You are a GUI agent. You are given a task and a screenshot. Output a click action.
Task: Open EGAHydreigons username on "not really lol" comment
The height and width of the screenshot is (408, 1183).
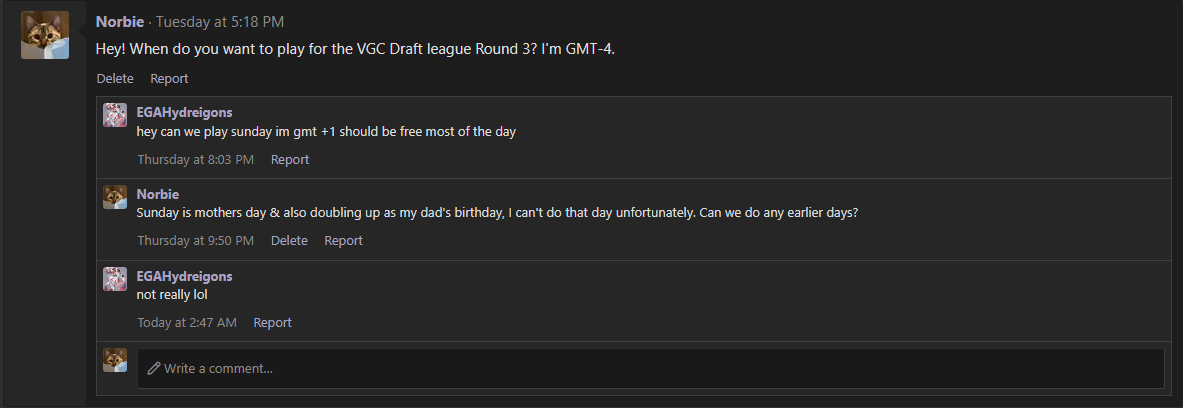tap(184, 276)
